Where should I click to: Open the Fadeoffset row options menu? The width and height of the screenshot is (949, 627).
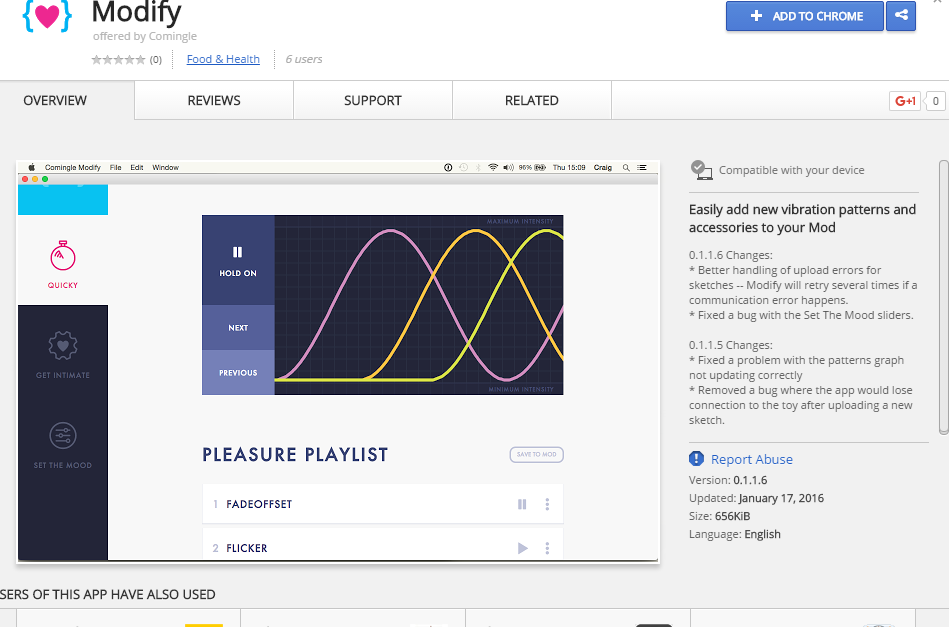(547, 504)
